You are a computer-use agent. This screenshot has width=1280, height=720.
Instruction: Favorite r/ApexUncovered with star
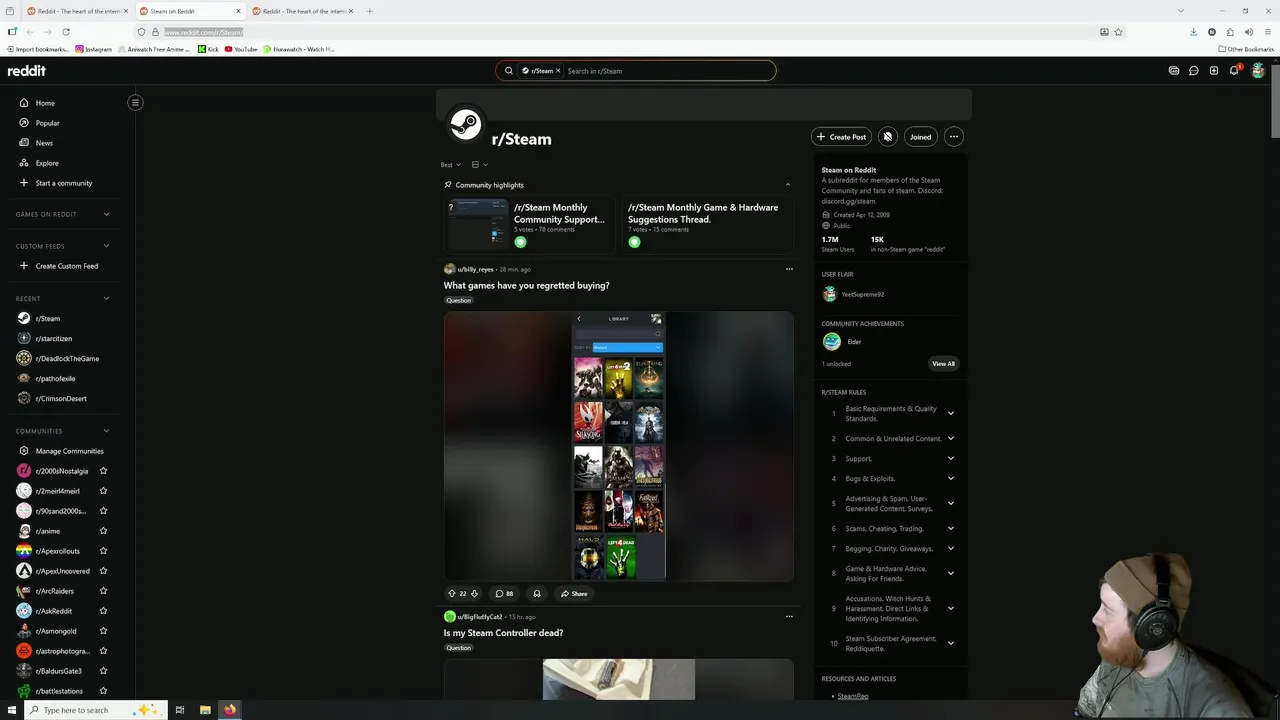coord(103,571)
